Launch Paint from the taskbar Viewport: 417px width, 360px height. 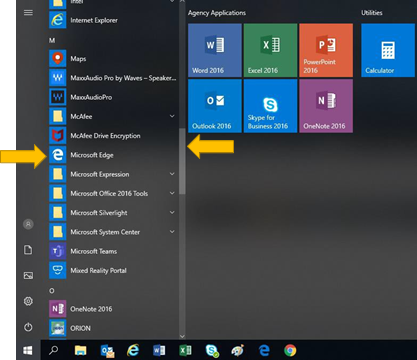pyautogui.click(x=238, y=350)
